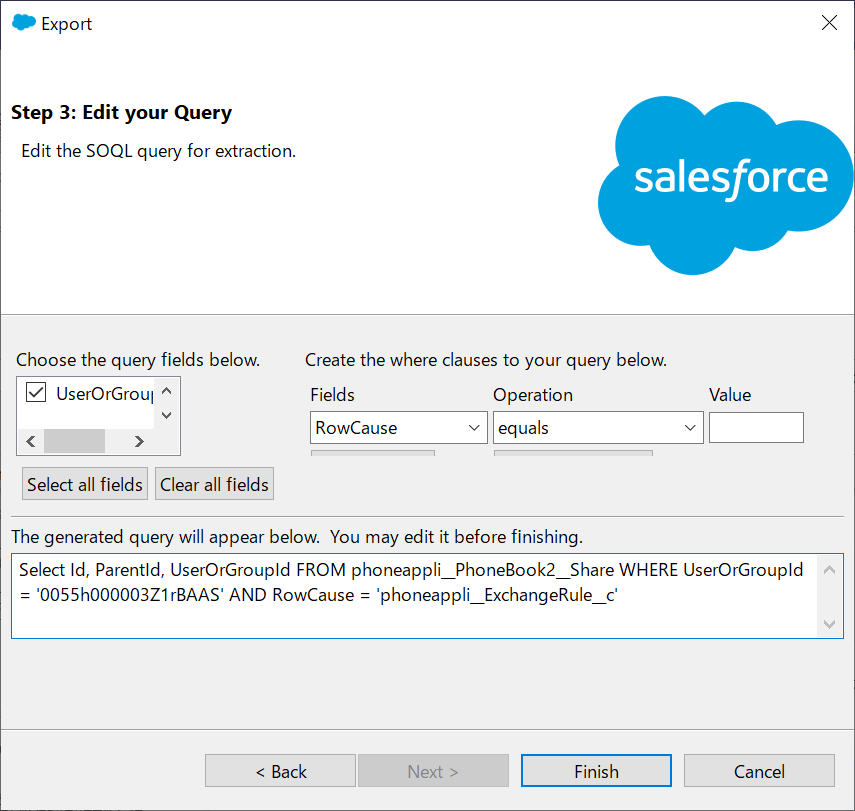Uncheck the UserOrGroupId field checkbox
The height and width of the screenshot is (811, 855).
pyautogui.click(x=36, y=393)
